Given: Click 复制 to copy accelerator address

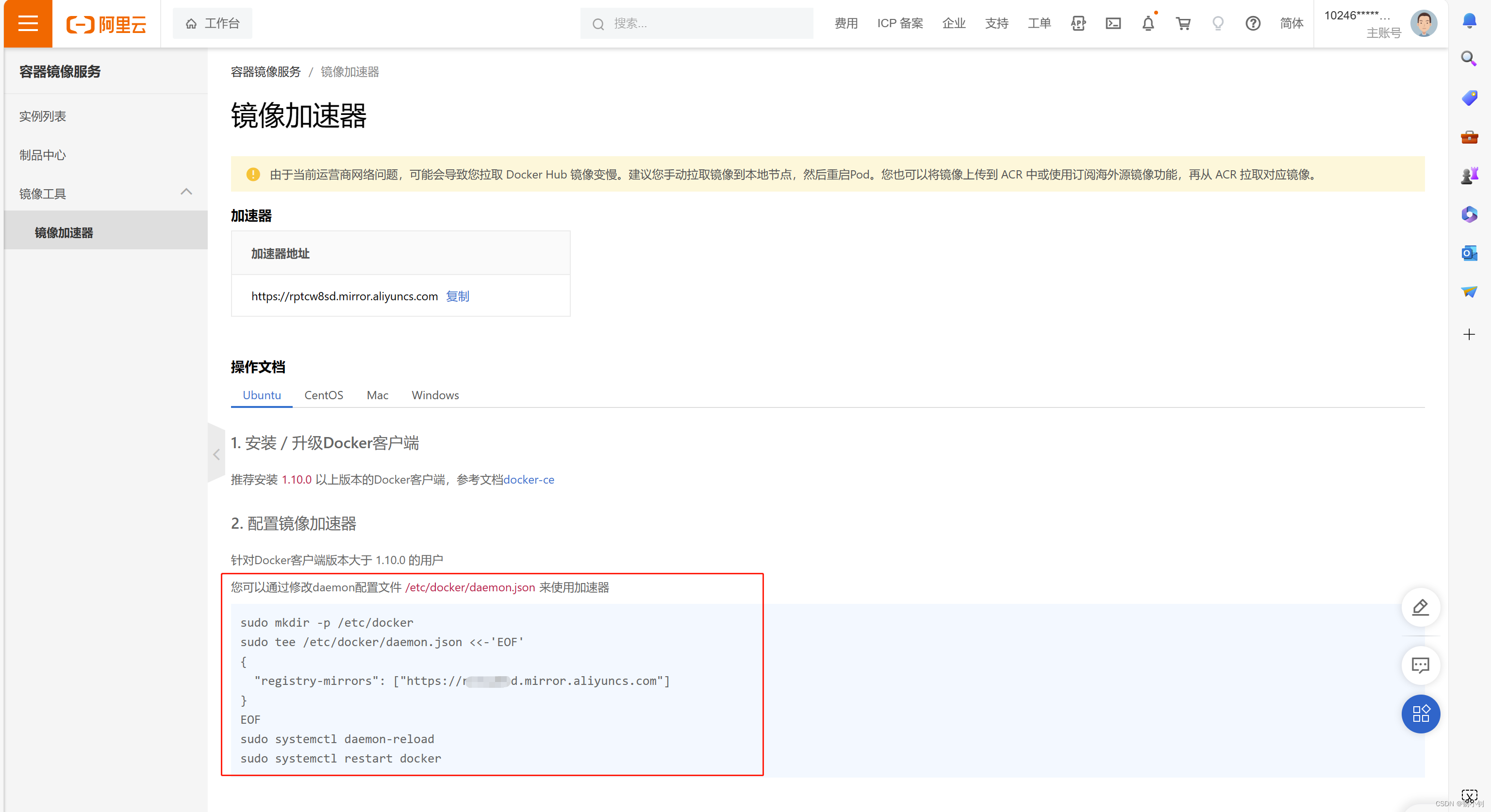Looking at the screenshot, I should [457, 296].
